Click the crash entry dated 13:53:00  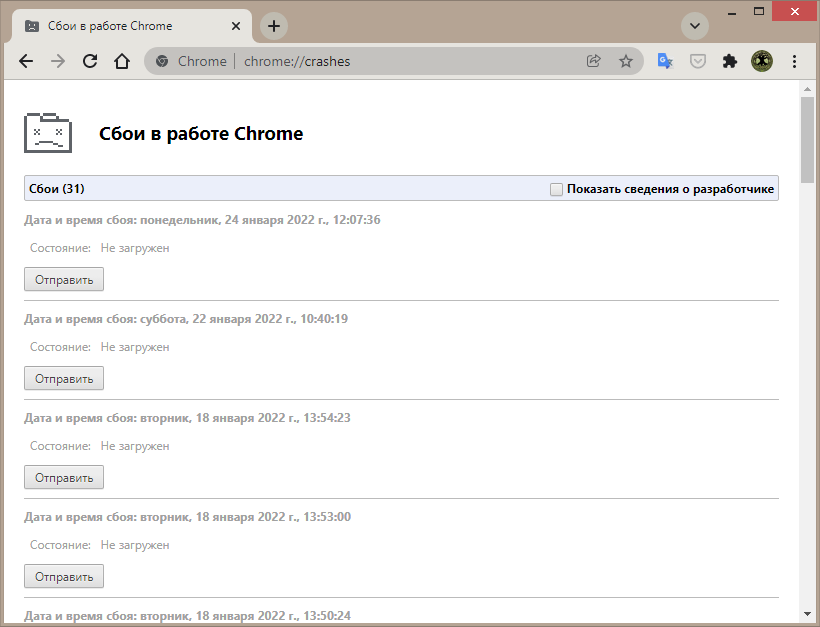pyautogui.click(x=187, y=517)
